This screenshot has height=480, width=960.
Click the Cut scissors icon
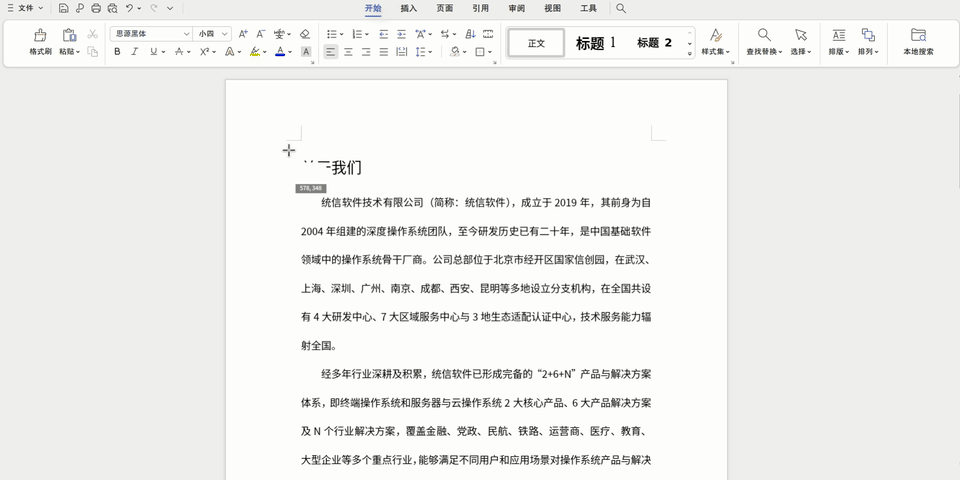(92, 34)
